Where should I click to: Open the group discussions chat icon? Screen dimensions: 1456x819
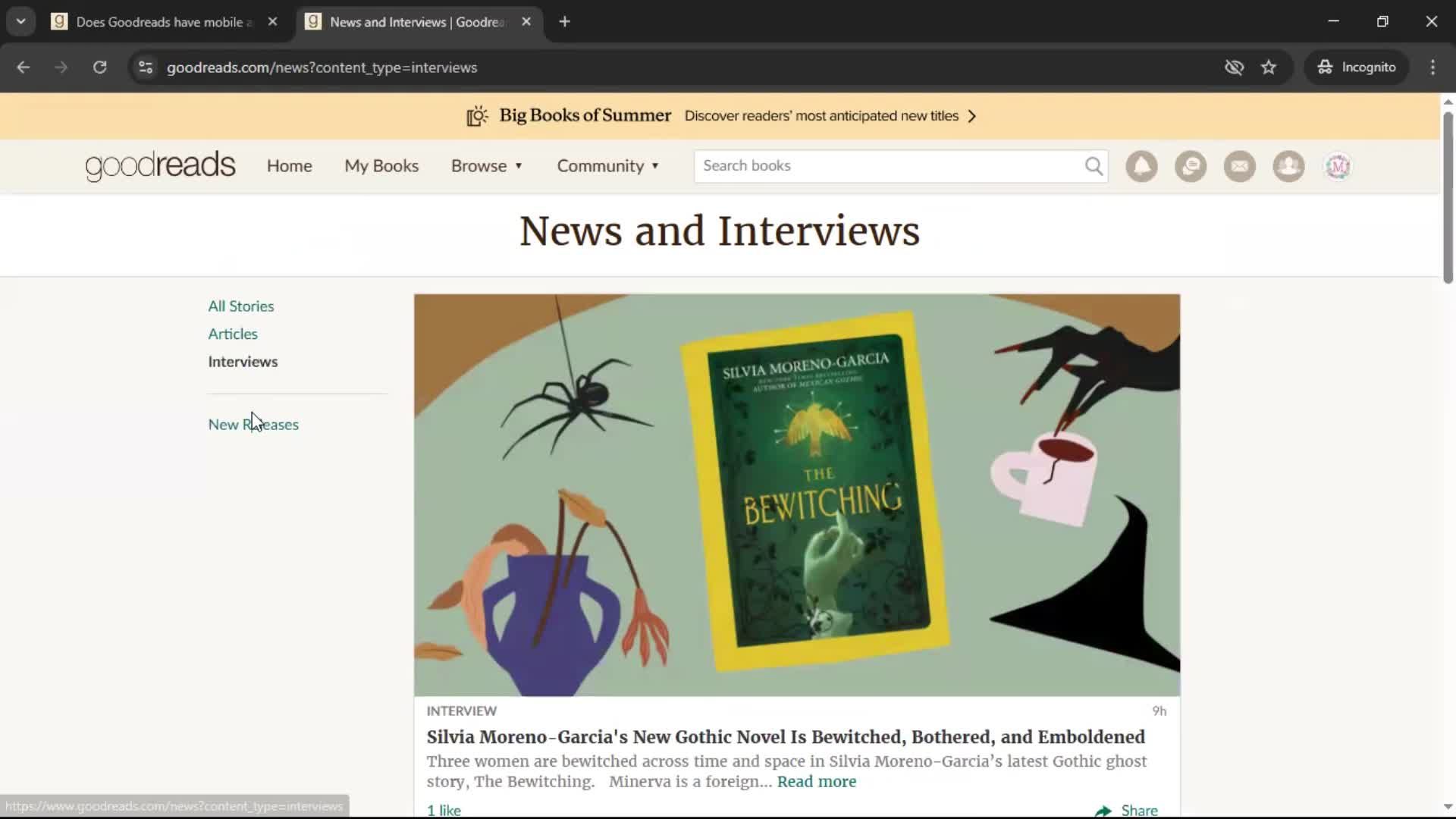1191,166
